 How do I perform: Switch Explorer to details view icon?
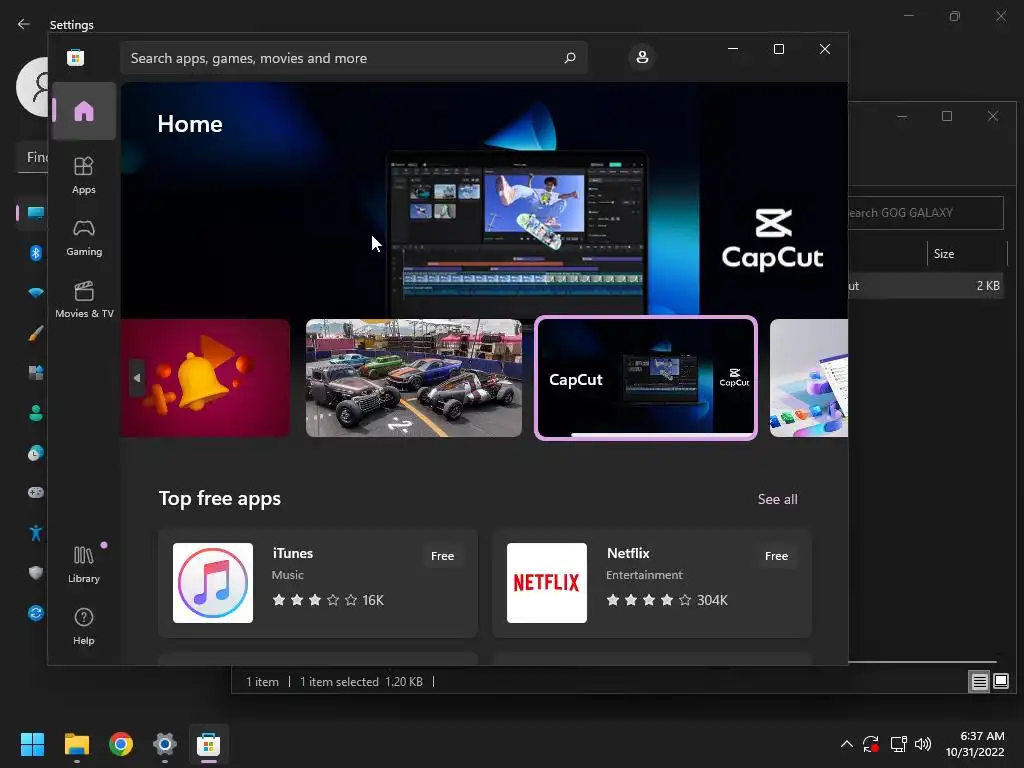click(x=979, y=682)
